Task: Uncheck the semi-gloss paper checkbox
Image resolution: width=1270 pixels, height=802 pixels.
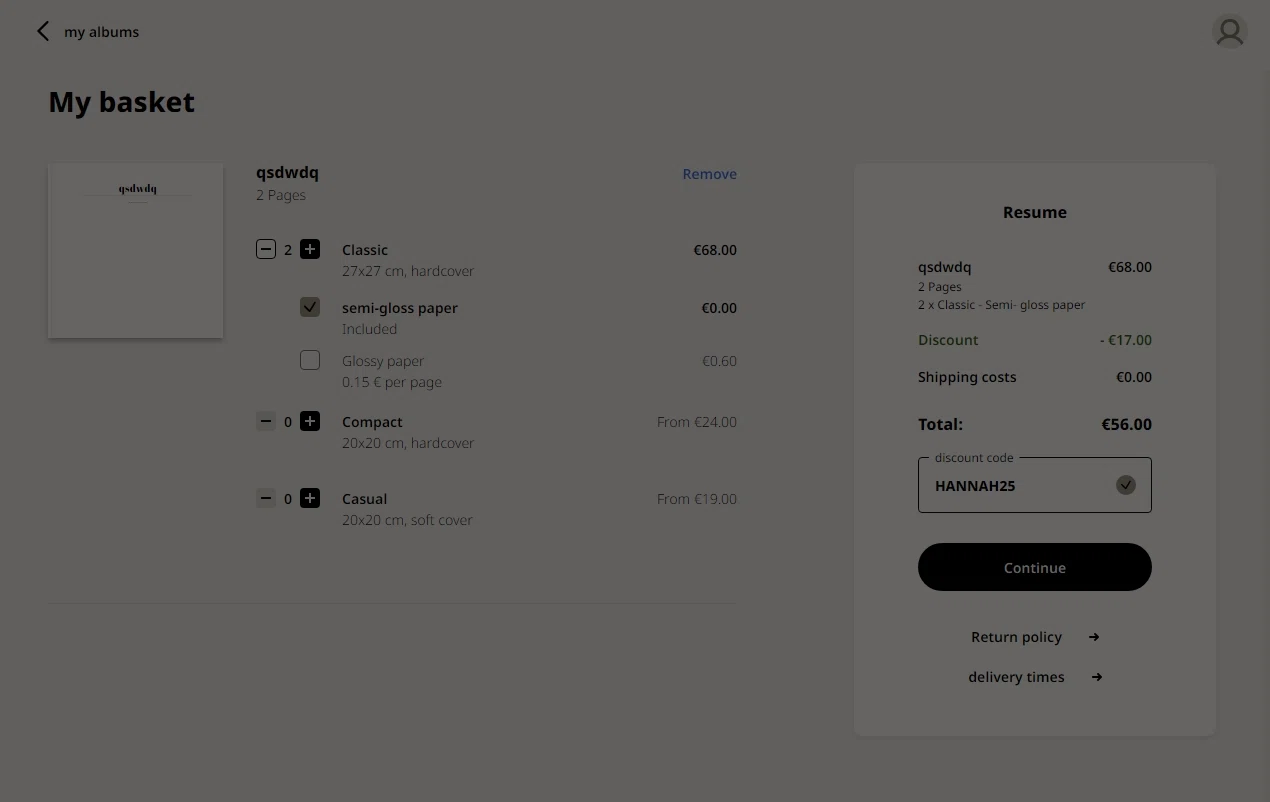Action: pyautogui.click(x=310, y=307)
